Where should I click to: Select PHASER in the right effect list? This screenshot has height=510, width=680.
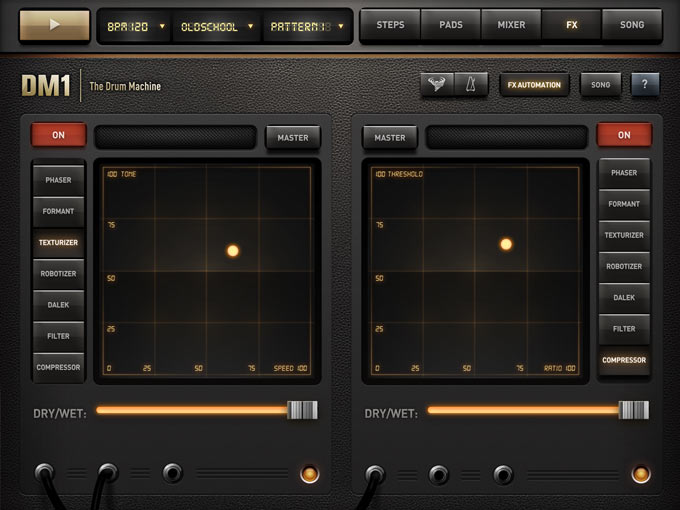[624, 173]
